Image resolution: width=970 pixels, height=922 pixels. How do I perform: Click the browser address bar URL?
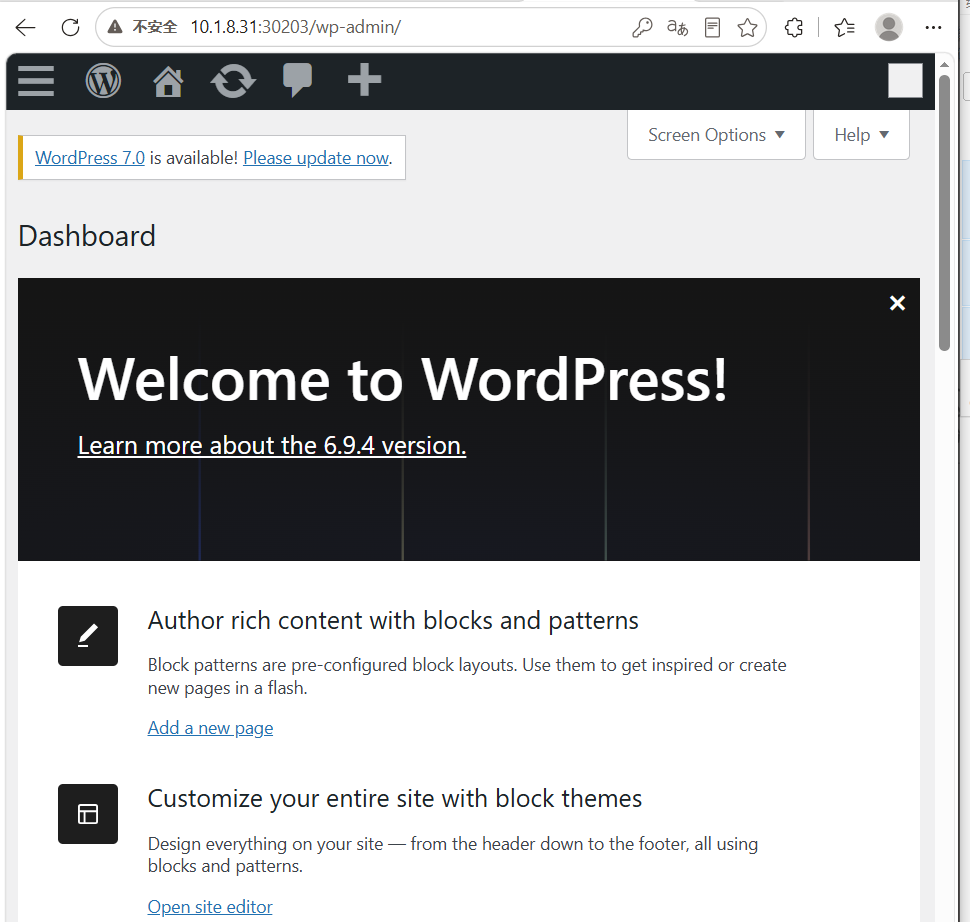(296, 27)
